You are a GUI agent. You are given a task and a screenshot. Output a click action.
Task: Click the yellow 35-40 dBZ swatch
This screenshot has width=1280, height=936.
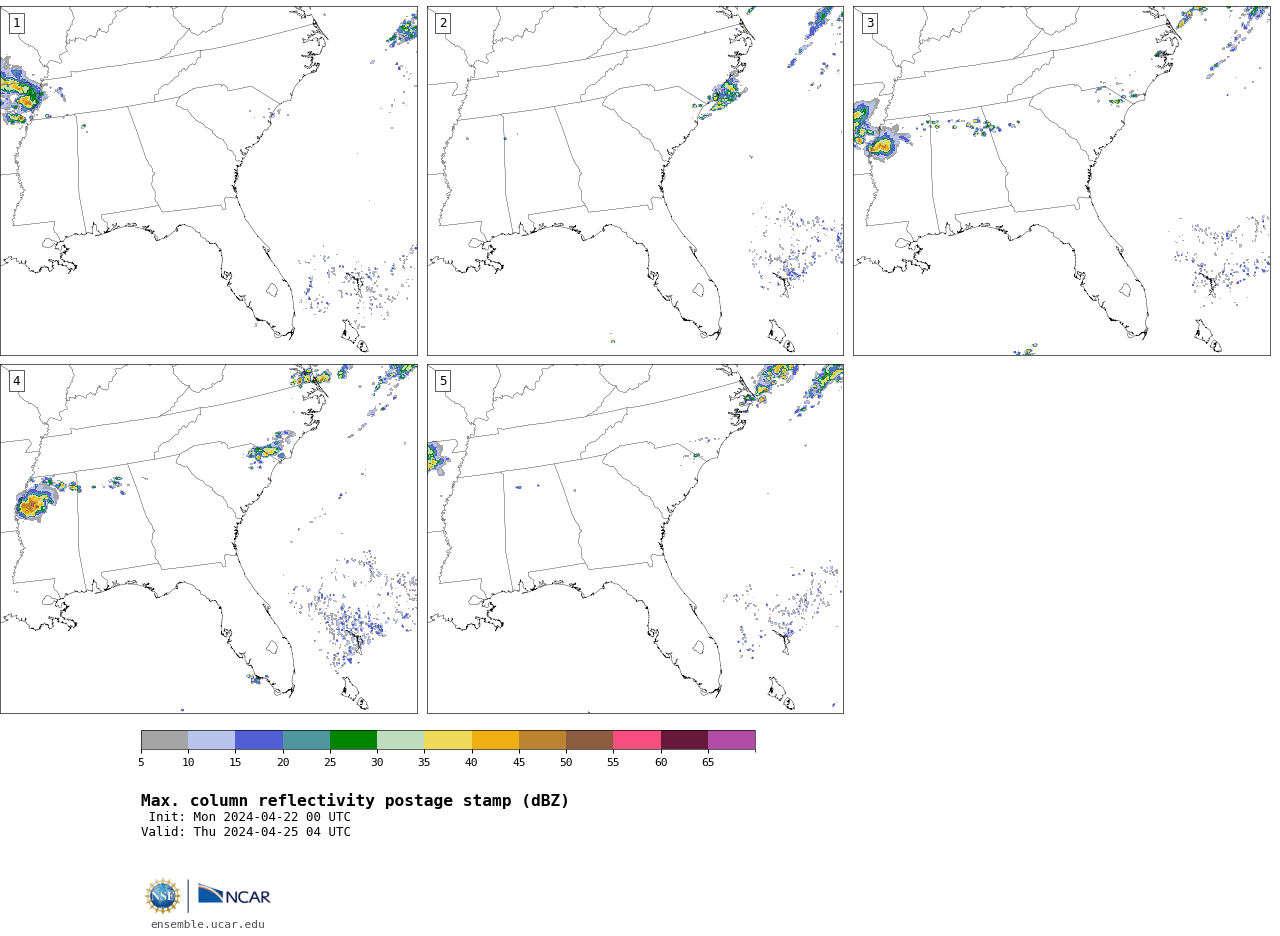pyautogui.click(x=448, y=740)
